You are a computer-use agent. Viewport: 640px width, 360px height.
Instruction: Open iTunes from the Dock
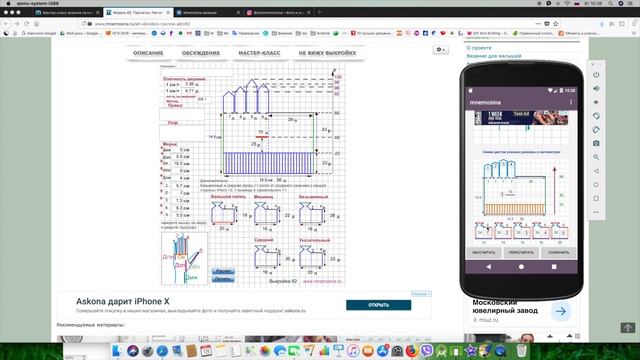coord(353,351)
